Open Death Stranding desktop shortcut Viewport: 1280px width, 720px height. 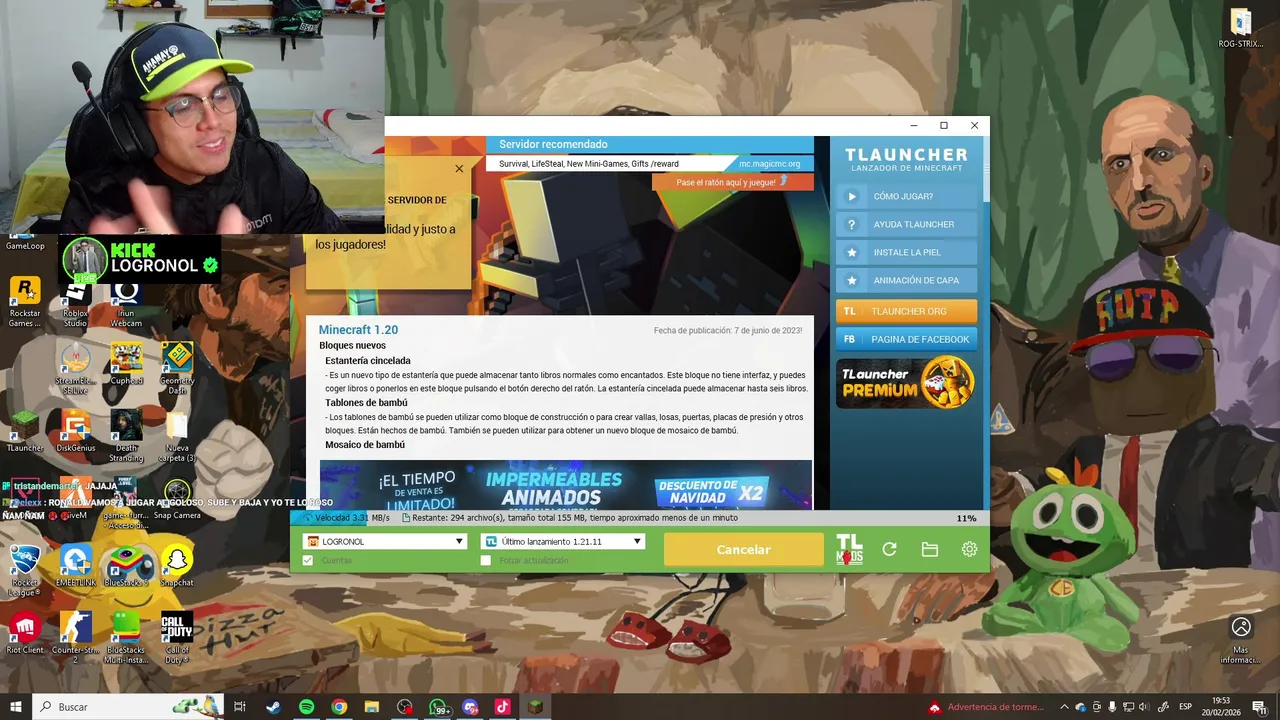pyautogui.click(x=126, y=436)
